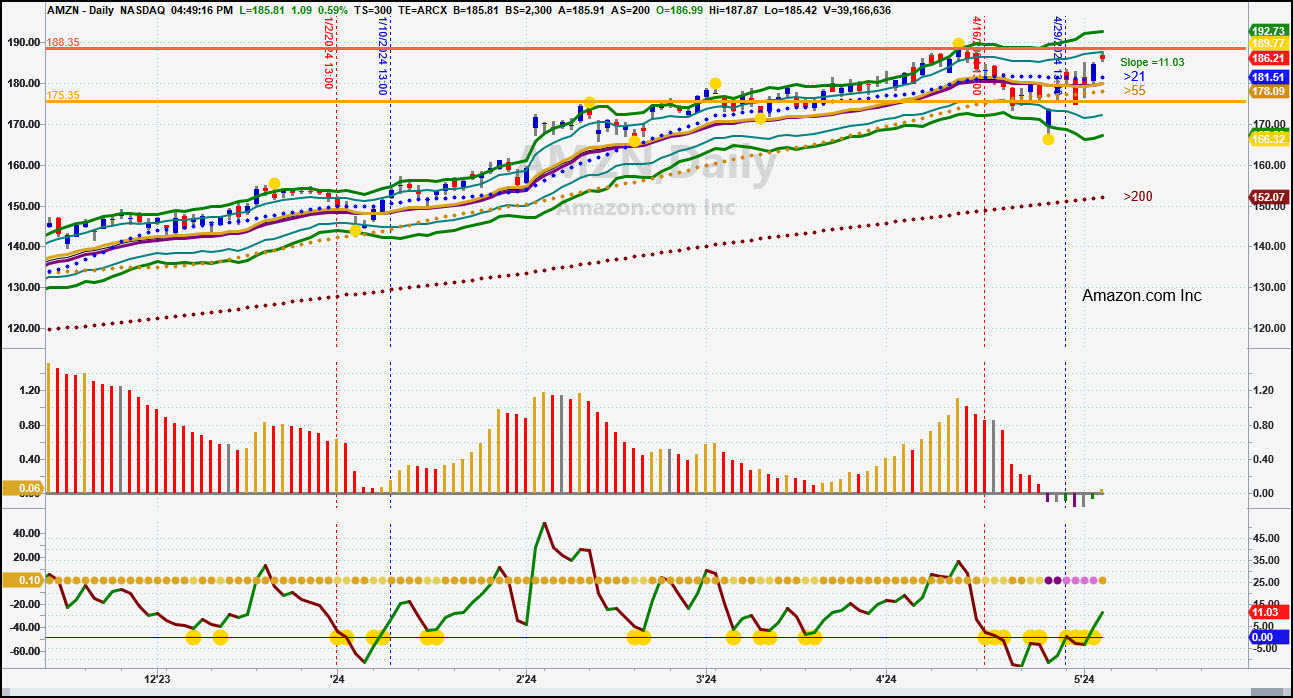1293x698 pixels.
Task: Click the 45.00 oscillator scale label
Action: pos(1267,537)
